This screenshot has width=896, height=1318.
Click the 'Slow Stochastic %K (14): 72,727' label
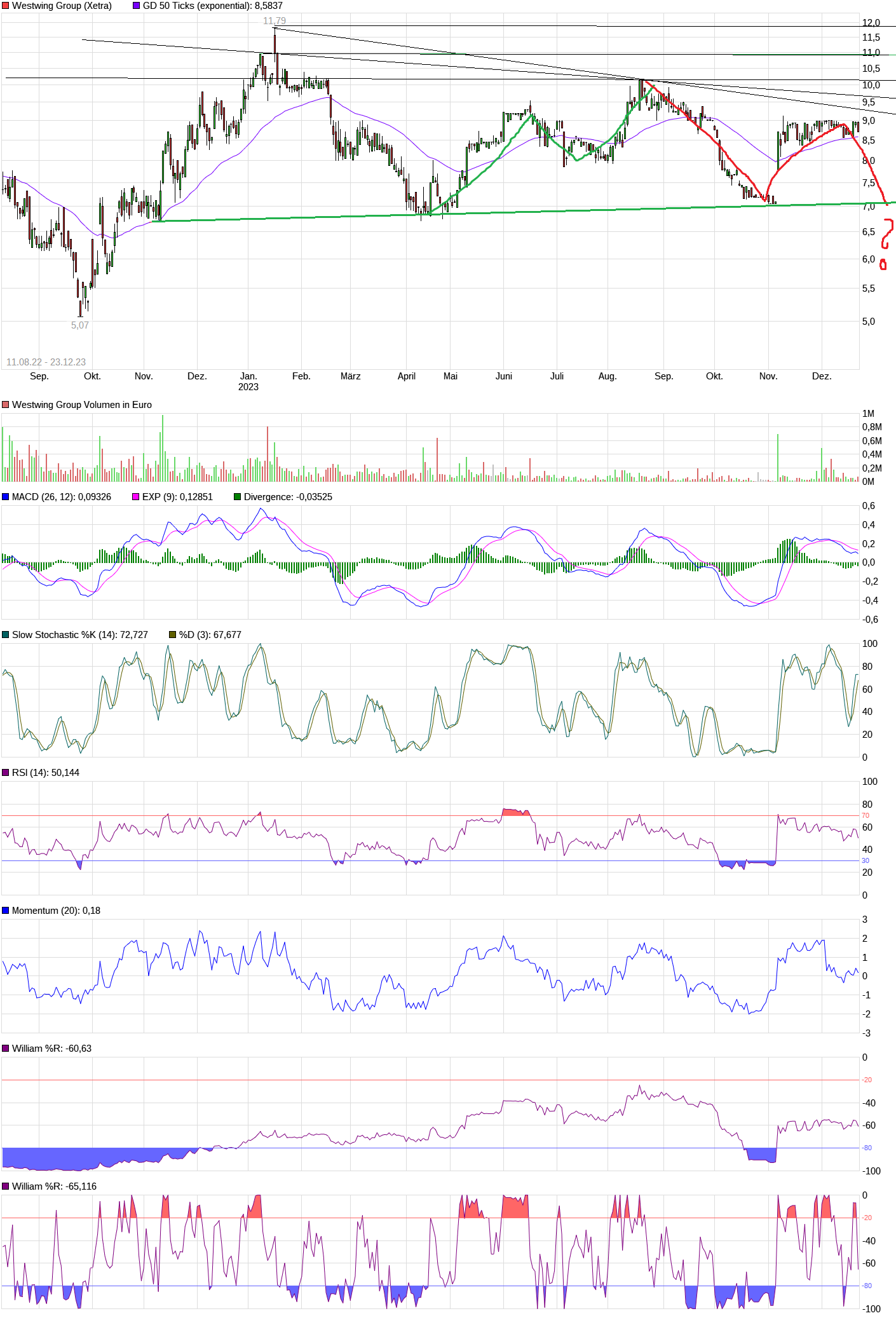pos(80,635)
